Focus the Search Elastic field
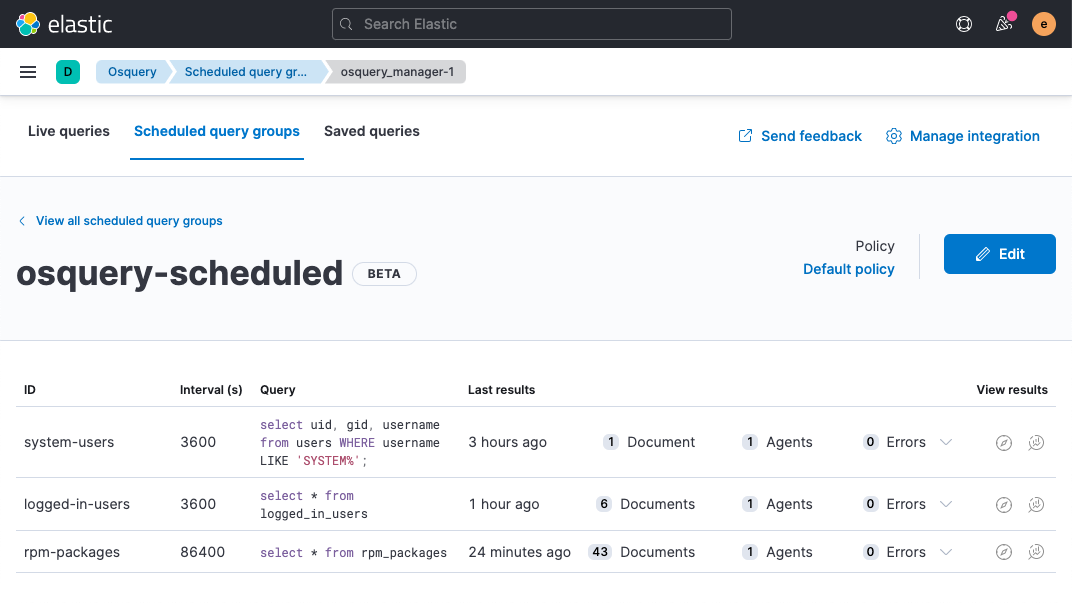 (x=532, y=24)
